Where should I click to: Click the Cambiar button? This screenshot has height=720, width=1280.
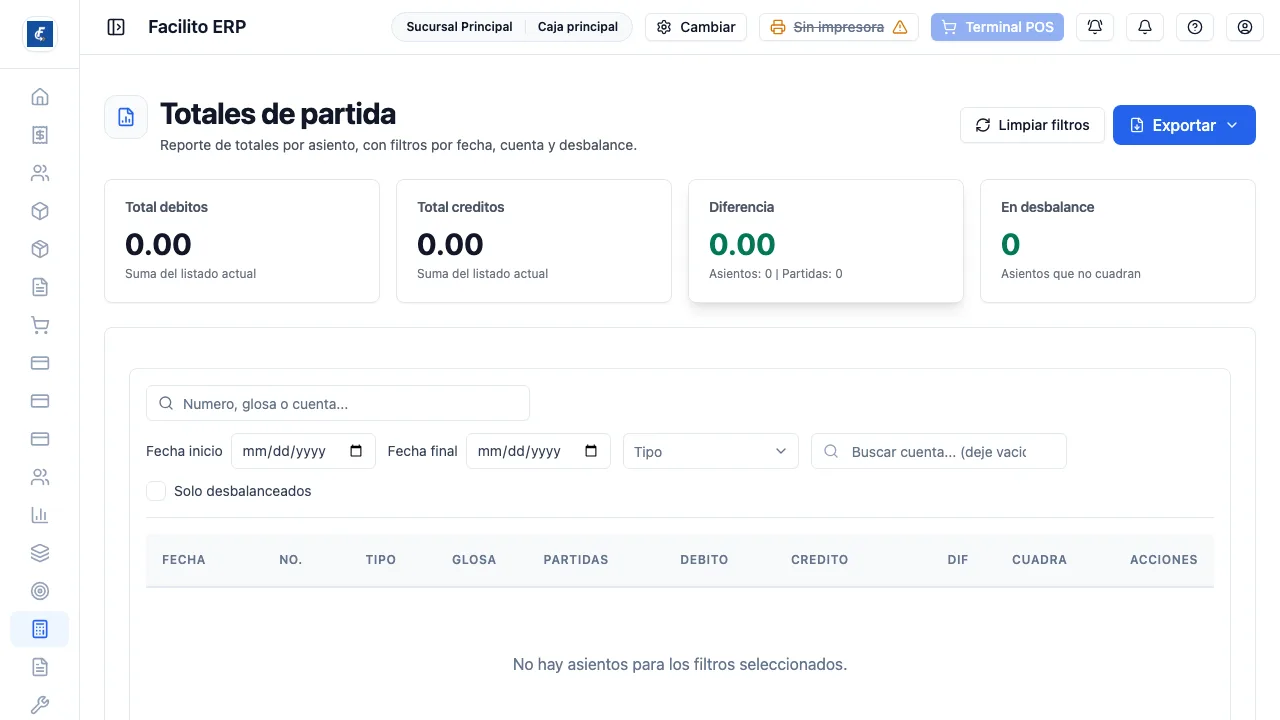pyautogui.click(x=696, y=27)
